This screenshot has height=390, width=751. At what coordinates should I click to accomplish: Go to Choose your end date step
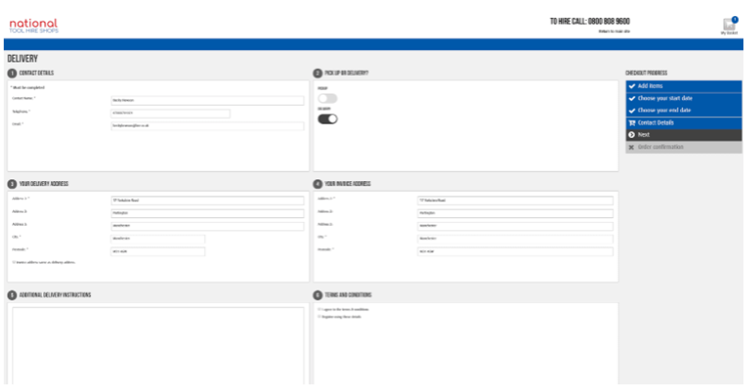684,110
